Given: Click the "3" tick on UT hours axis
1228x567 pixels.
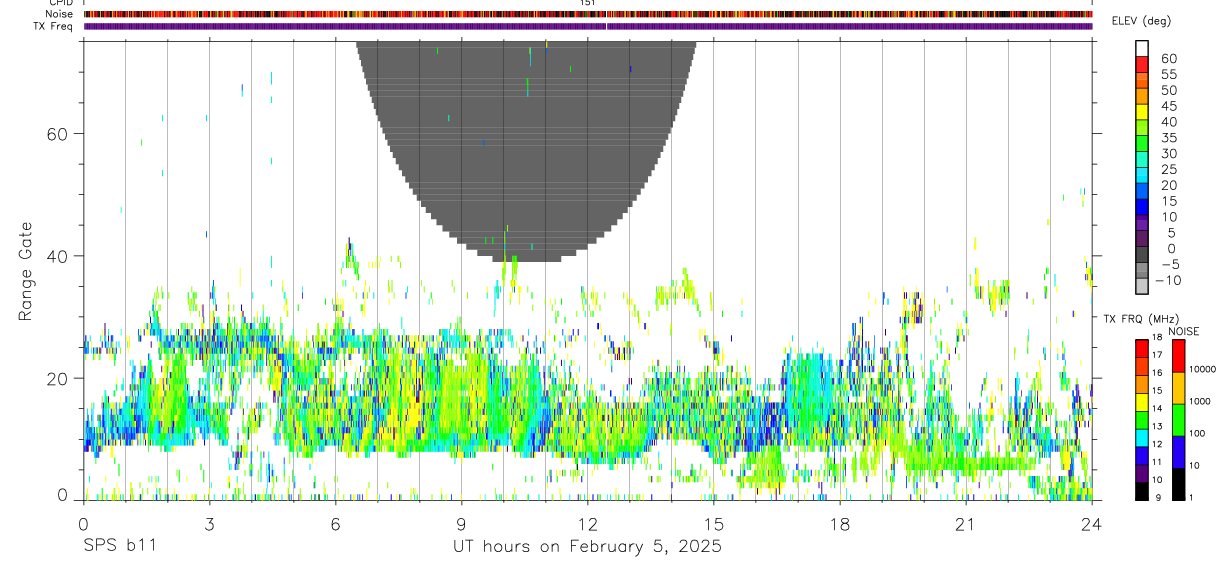Looking at the screenshot, I should point(209,523).
